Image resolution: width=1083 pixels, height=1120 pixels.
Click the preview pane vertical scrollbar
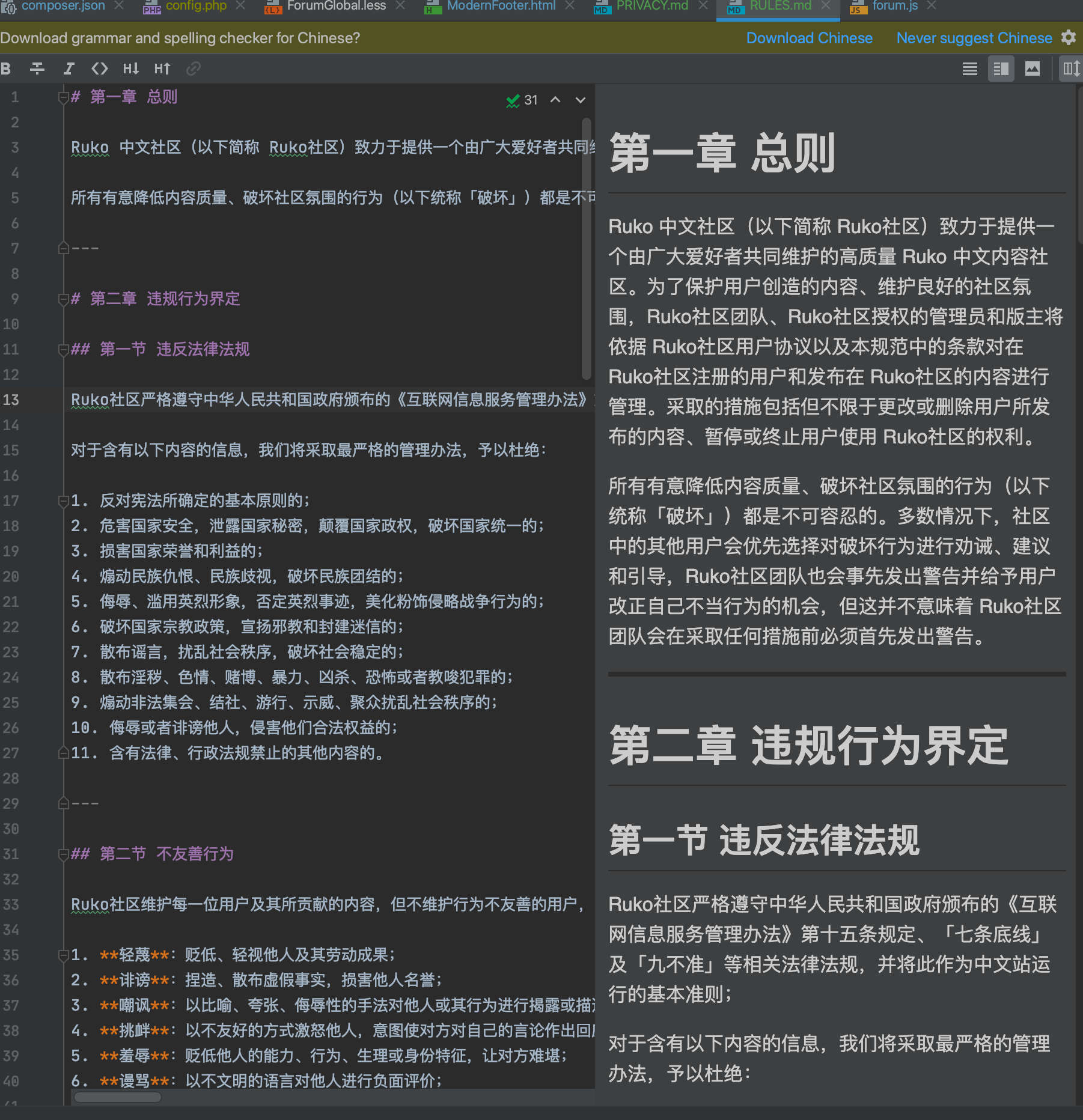coord(1079,165)
